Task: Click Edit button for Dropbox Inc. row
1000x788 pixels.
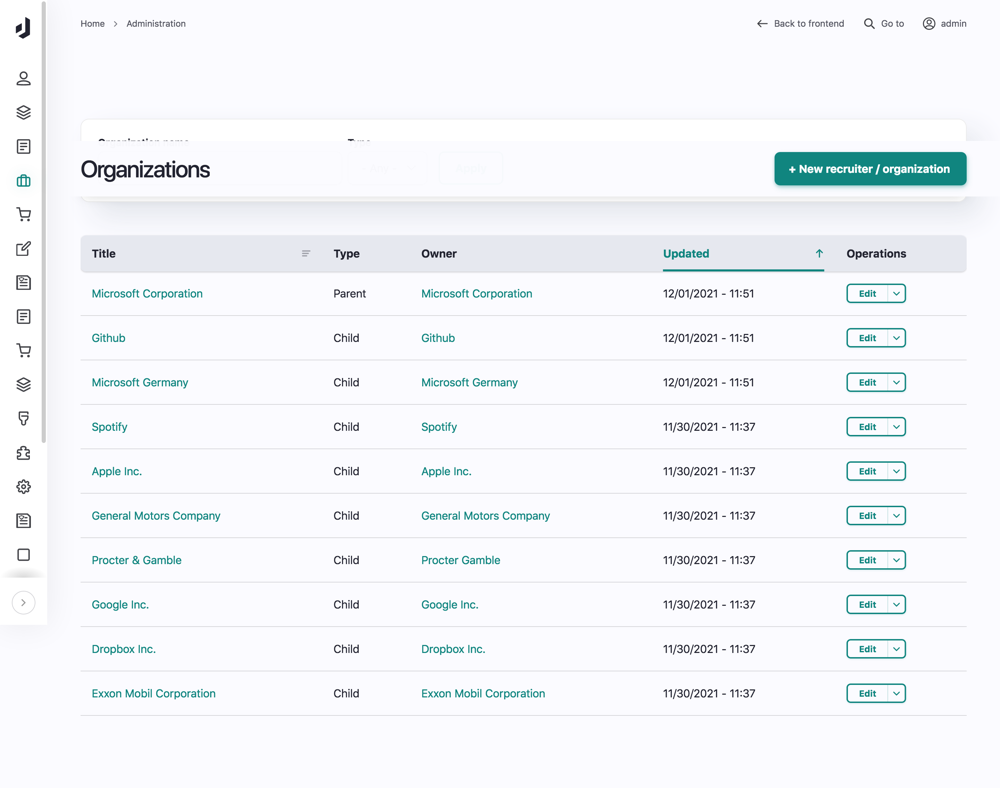Action: [867, 649]
